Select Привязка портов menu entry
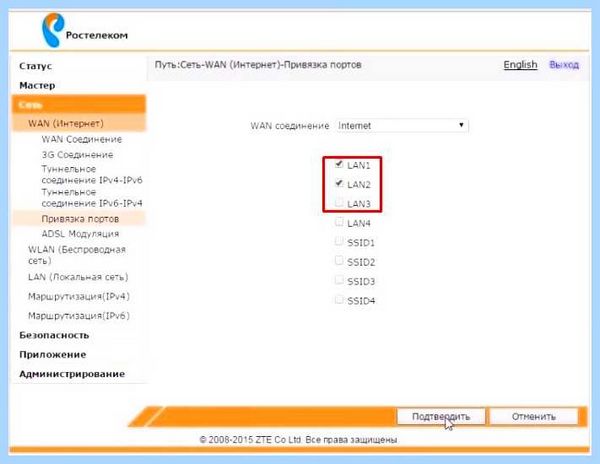 [80, 219]
